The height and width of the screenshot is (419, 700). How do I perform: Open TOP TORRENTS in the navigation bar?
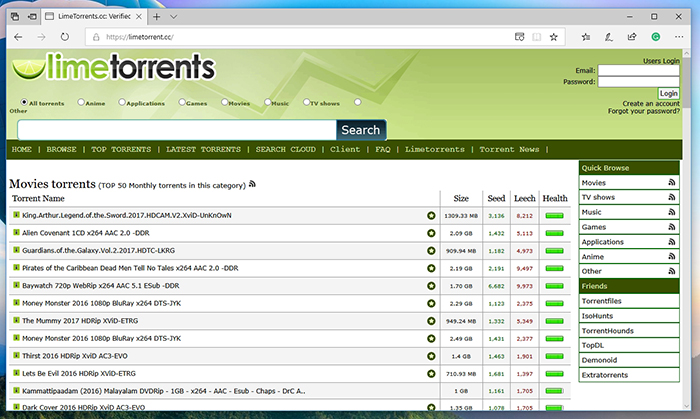[121, 149]
